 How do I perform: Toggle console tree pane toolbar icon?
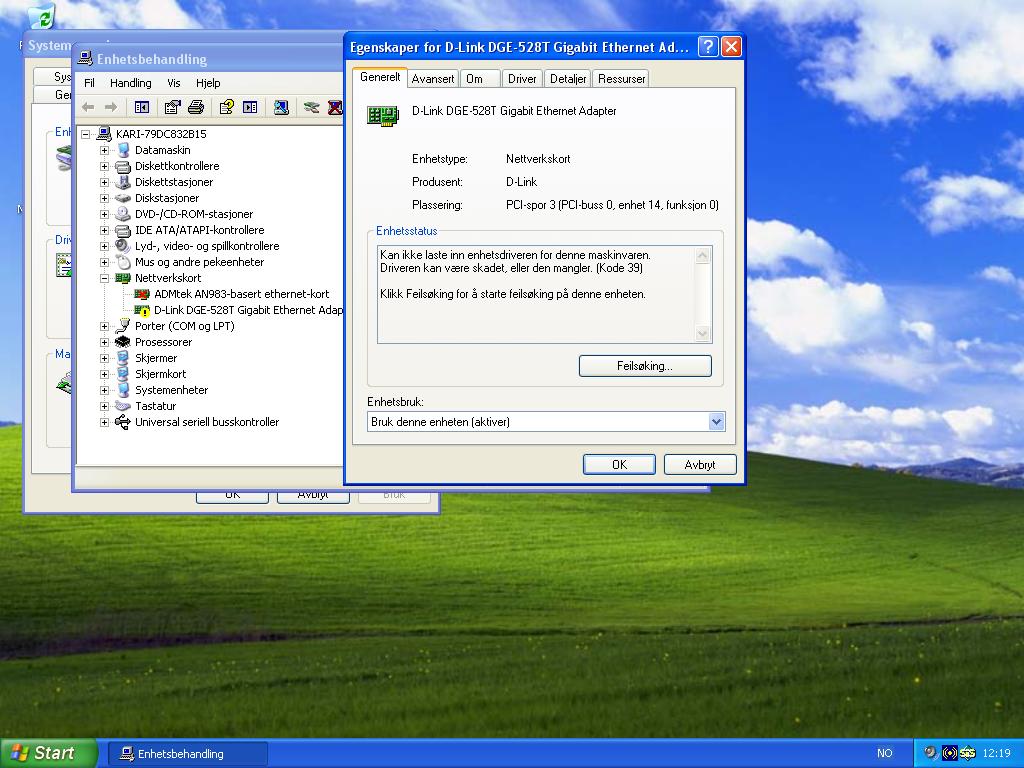(142, 107)
